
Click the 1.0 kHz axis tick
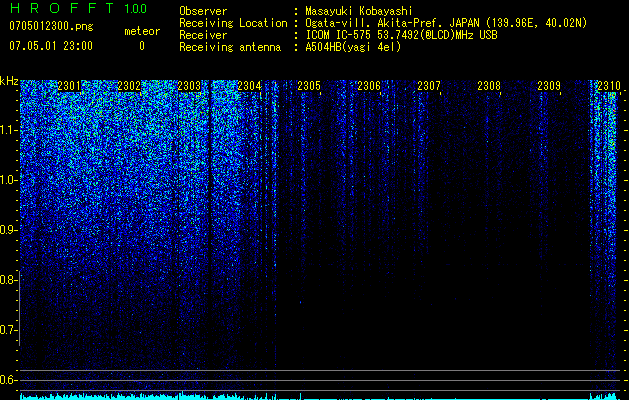point(8,180)
